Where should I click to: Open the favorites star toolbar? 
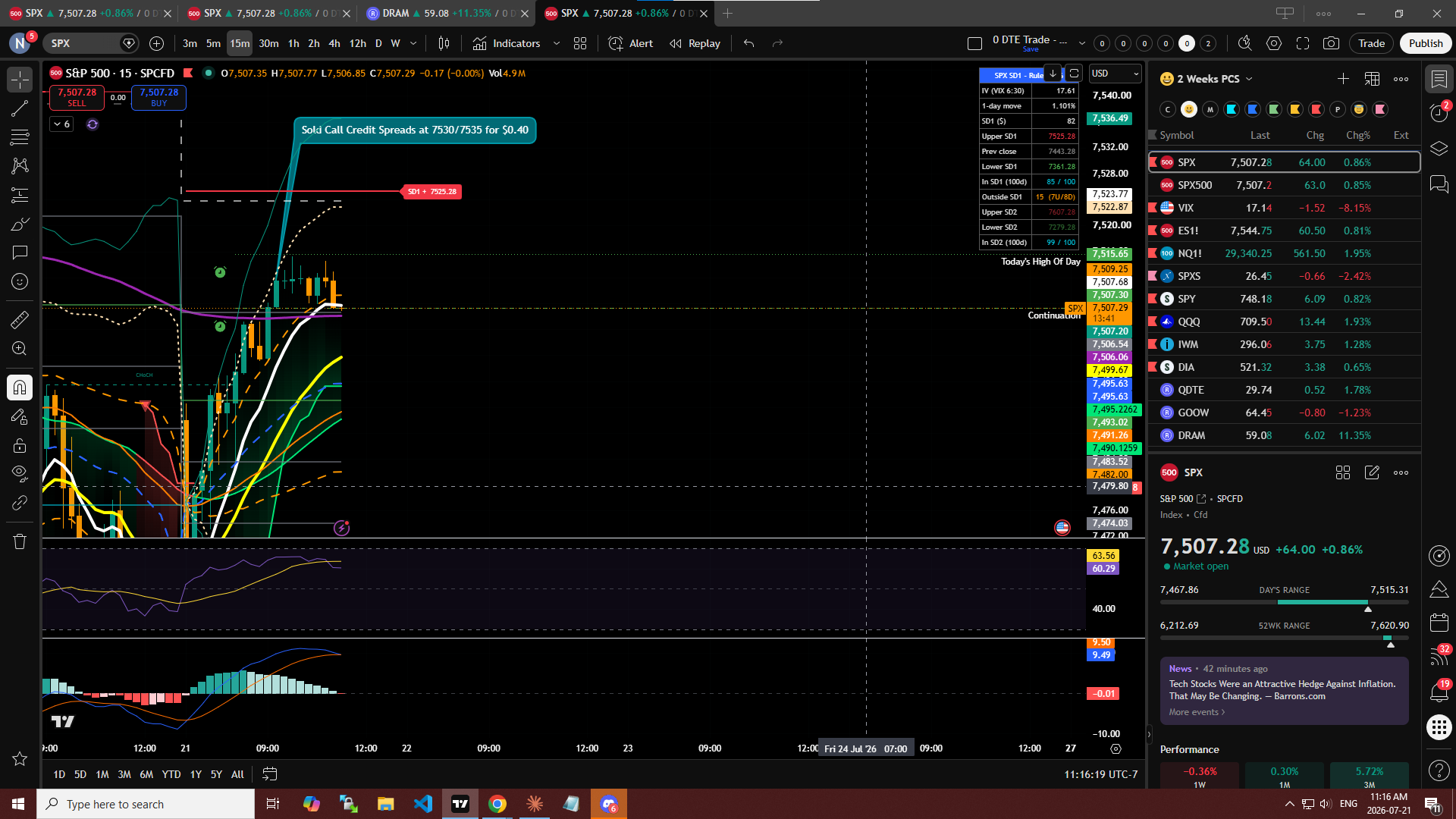point(20,758)
